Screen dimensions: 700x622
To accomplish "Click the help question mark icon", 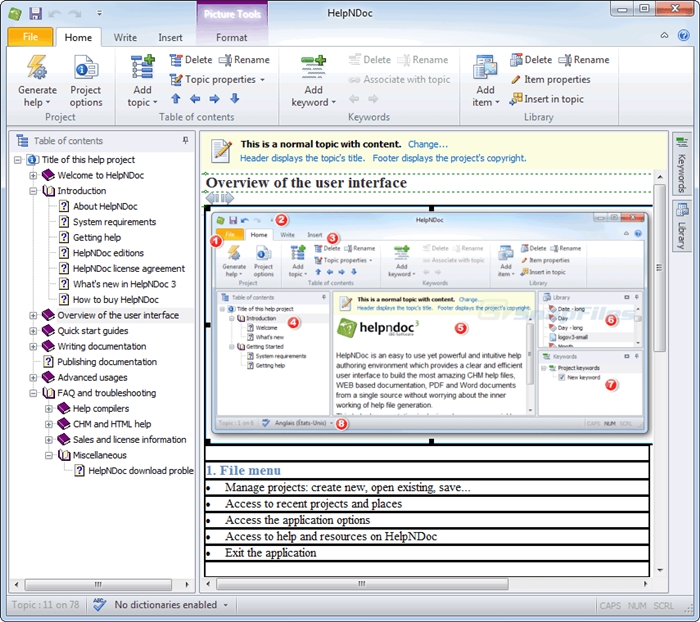I will coord(683,35).
